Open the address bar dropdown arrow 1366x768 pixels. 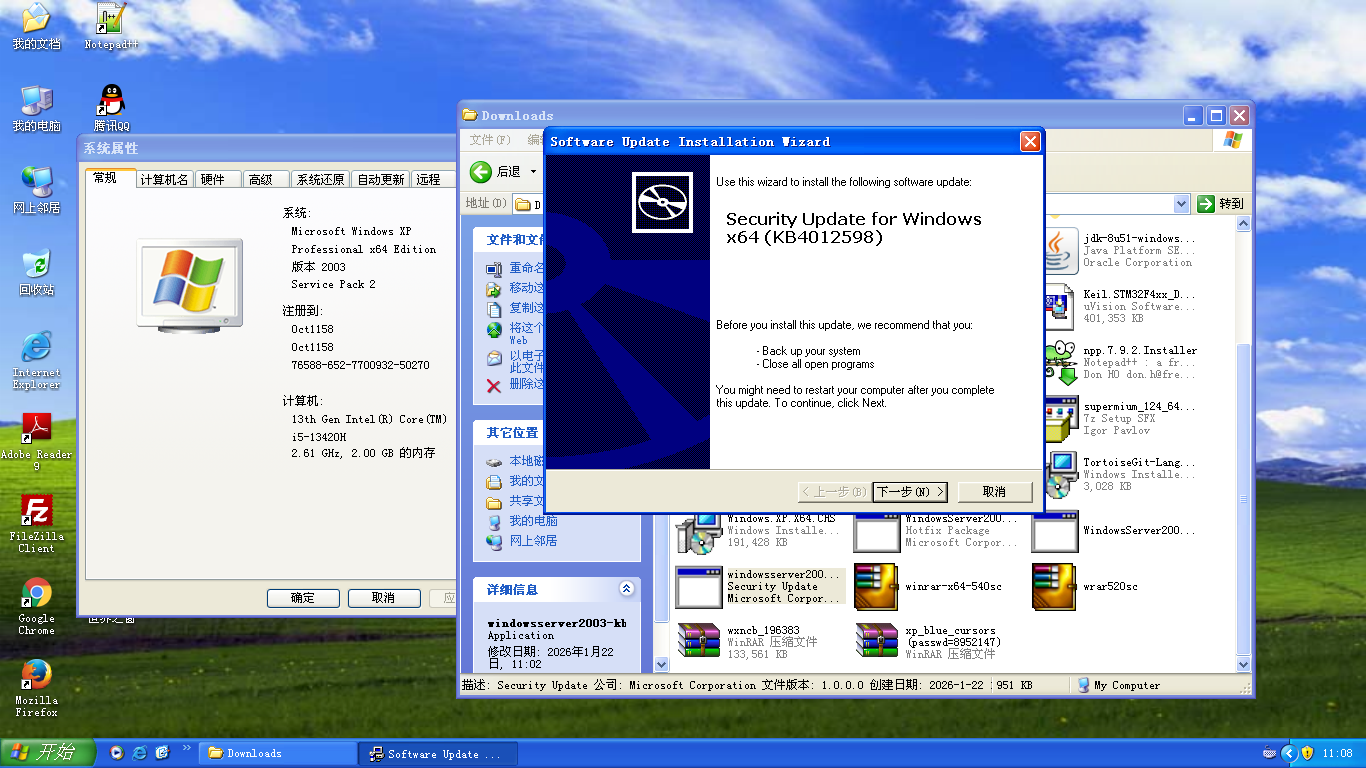[x=1181, y=204]
